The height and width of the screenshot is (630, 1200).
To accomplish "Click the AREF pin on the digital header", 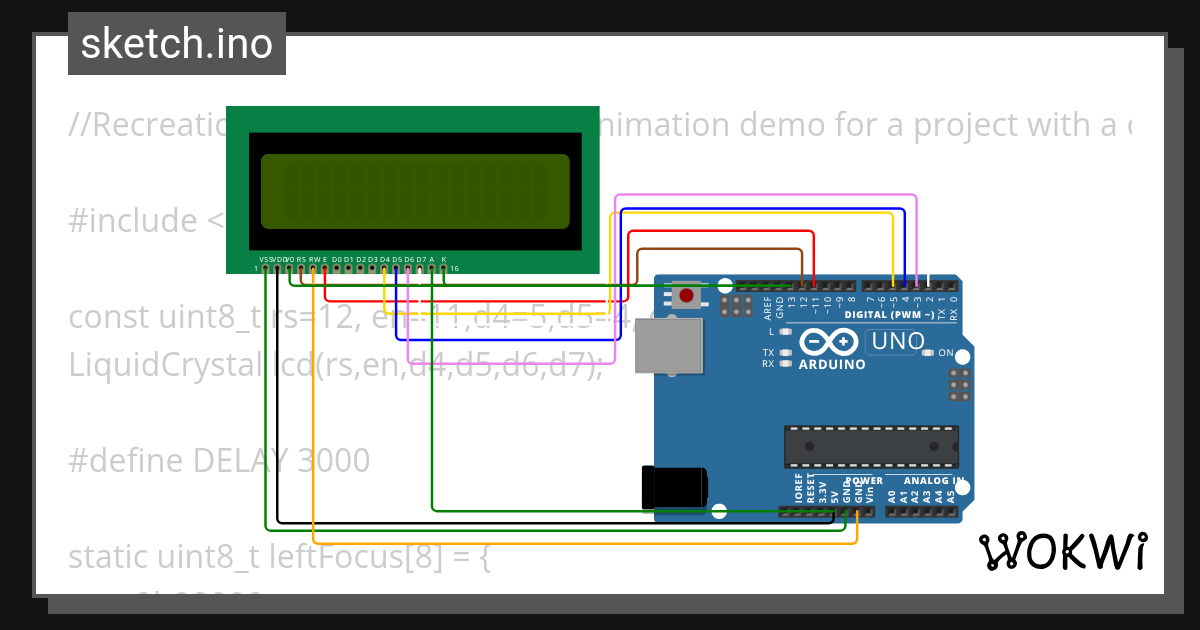I will click(766, 286).
